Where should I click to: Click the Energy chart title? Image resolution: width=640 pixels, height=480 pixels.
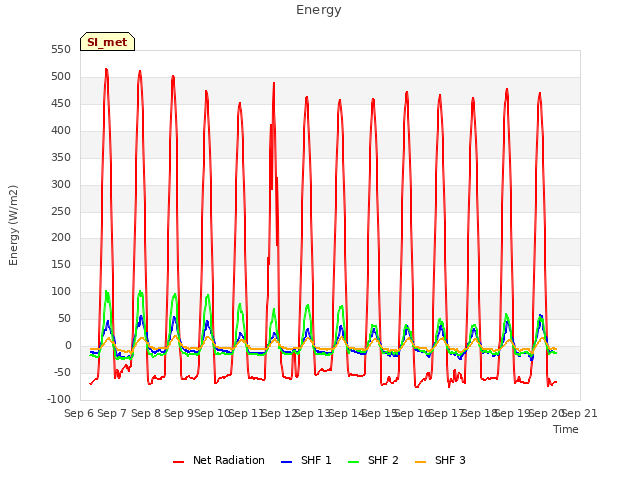coord(319,10)
